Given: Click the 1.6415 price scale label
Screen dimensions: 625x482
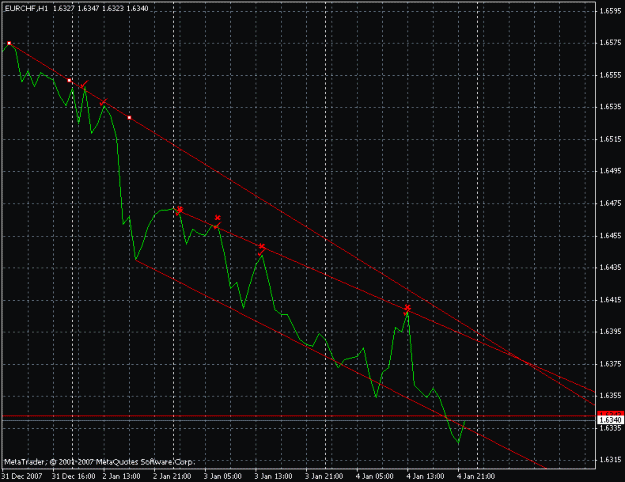Looking at the screenshot, I should tap(610, 300).
